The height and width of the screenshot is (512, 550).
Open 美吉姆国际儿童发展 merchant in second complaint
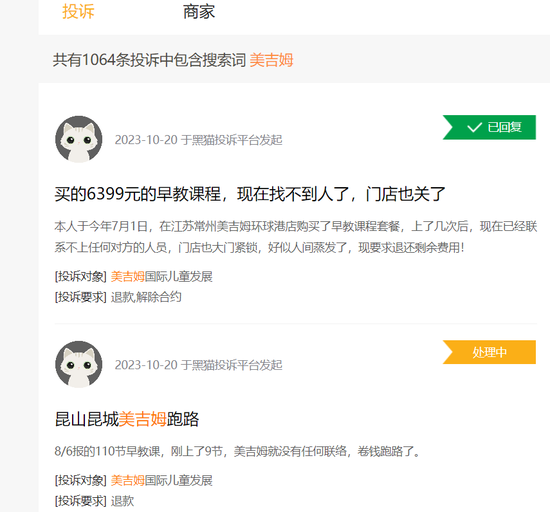(162, 480)
